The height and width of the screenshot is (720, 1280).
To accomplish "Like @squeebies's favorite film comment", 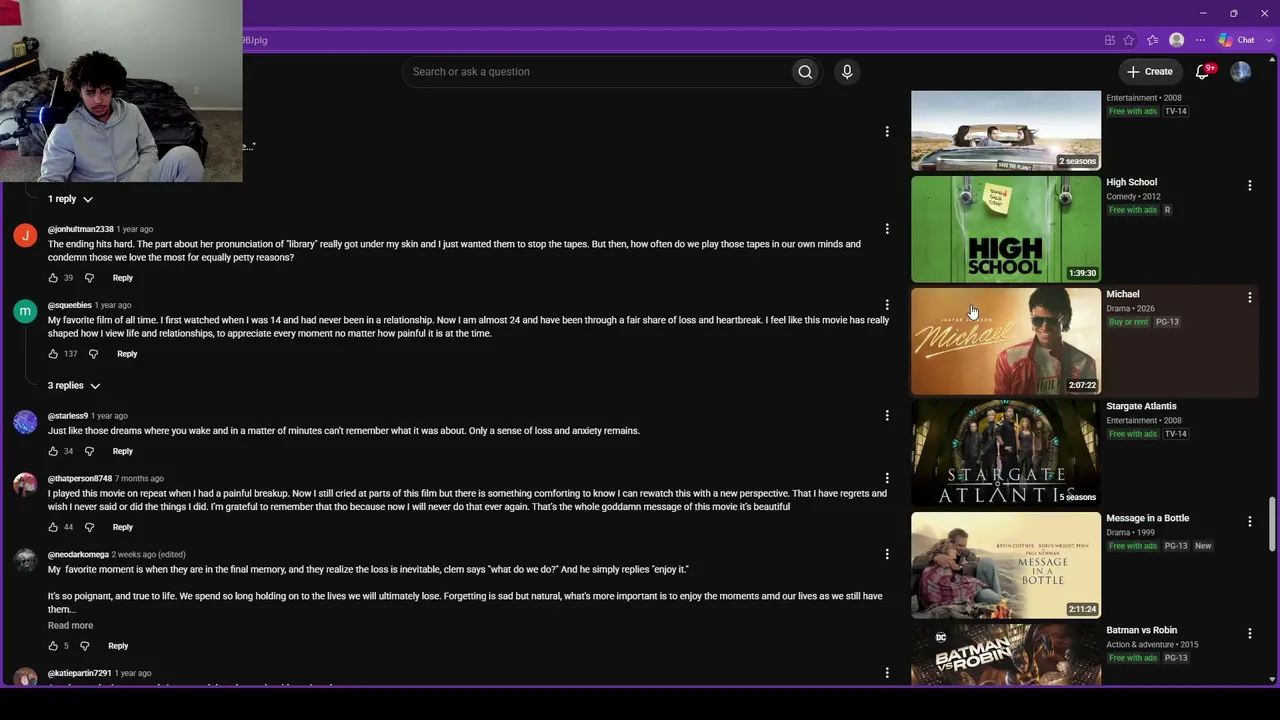I will [x=53, y=354].
